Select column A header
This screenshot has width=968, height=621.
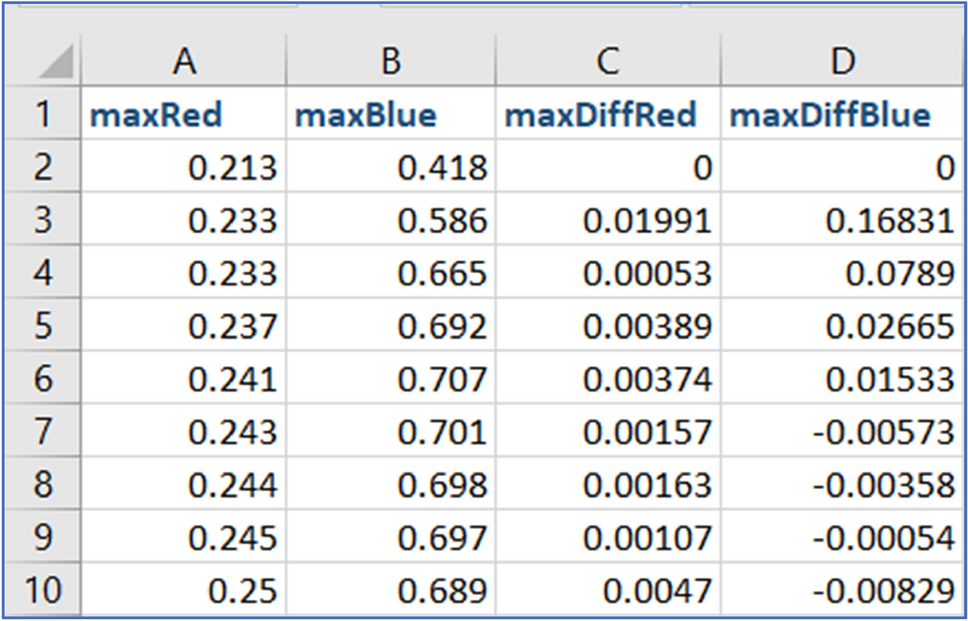pyautogui.click(x=183, y=62)
